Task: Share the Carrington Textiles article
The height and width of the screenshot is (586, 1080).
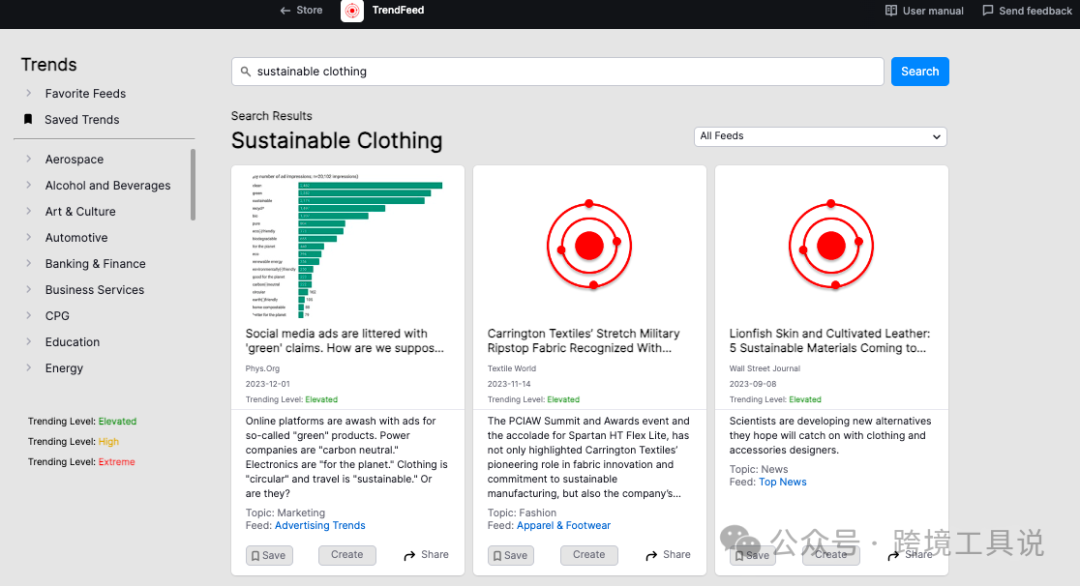Action: pyautogui.click(x=668, y=555)
